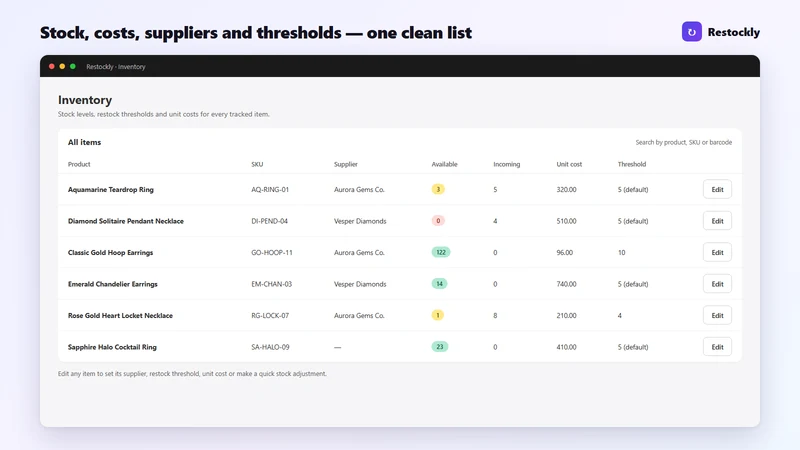Select the Sapphire Halo Cocktail Ring name
The height and width of the screenshot is (450, 800).
pyautogui.click(x=112, y=347)
